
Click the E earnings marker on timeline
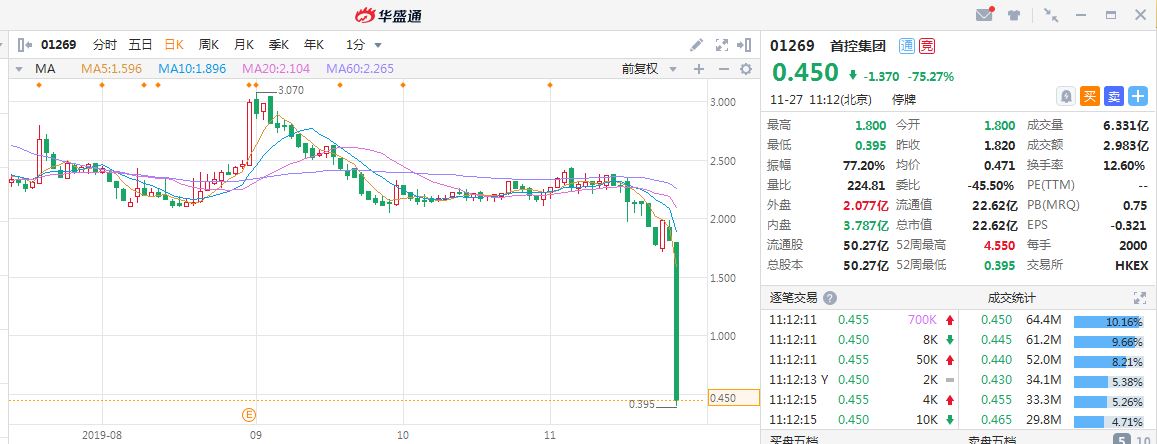pos(249,414)
